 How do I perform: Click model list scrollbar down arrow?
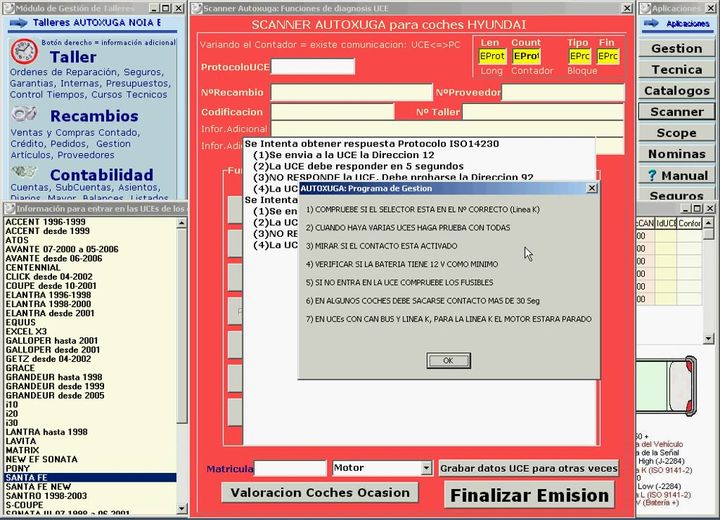click(181, 509)
